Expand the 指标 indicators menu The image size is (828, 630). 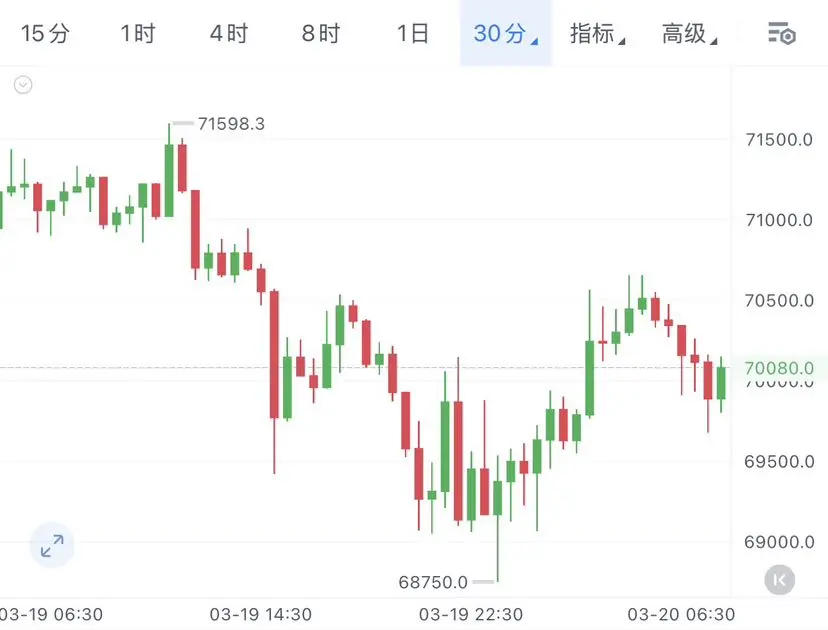[597, 34]
